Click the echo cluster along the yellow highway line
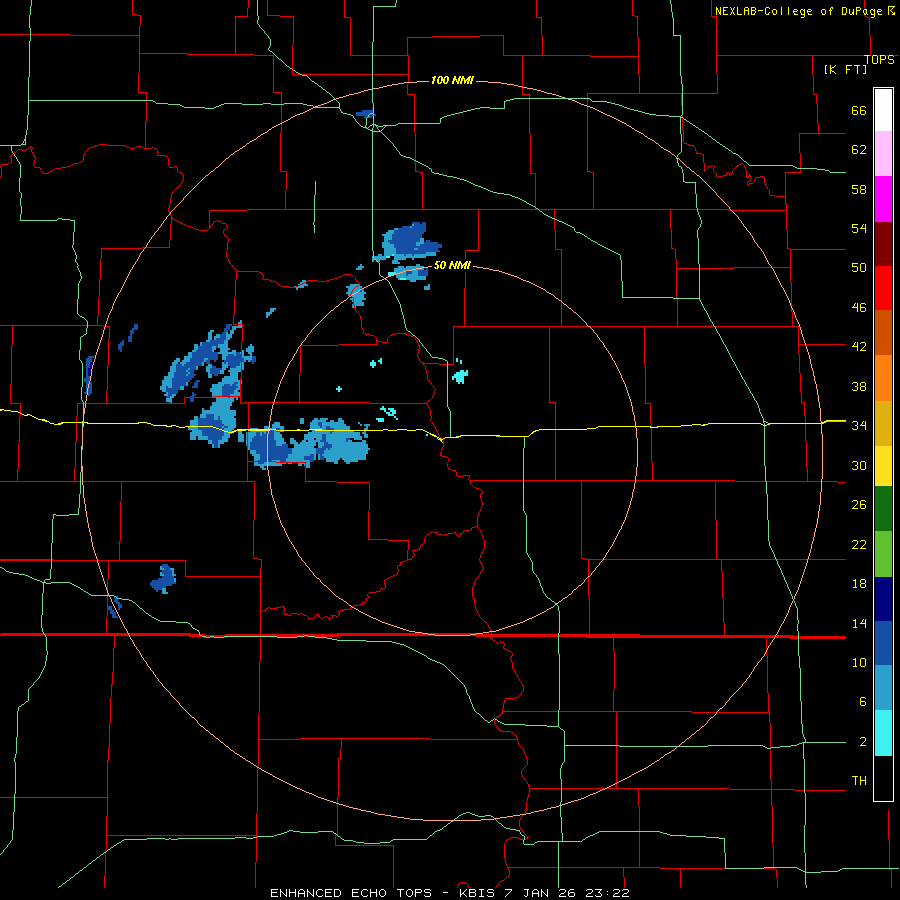 click(x=309, y=442)
